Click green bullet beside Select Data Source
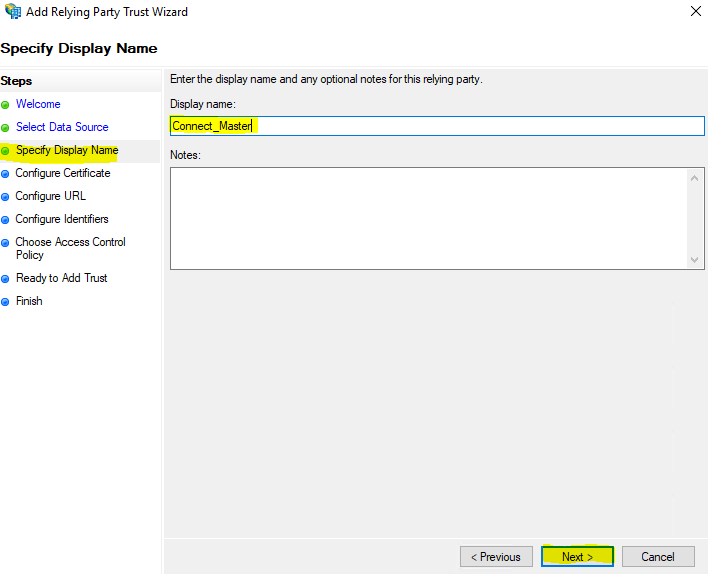This screenshot has height=574, width=708. [5, 128]
